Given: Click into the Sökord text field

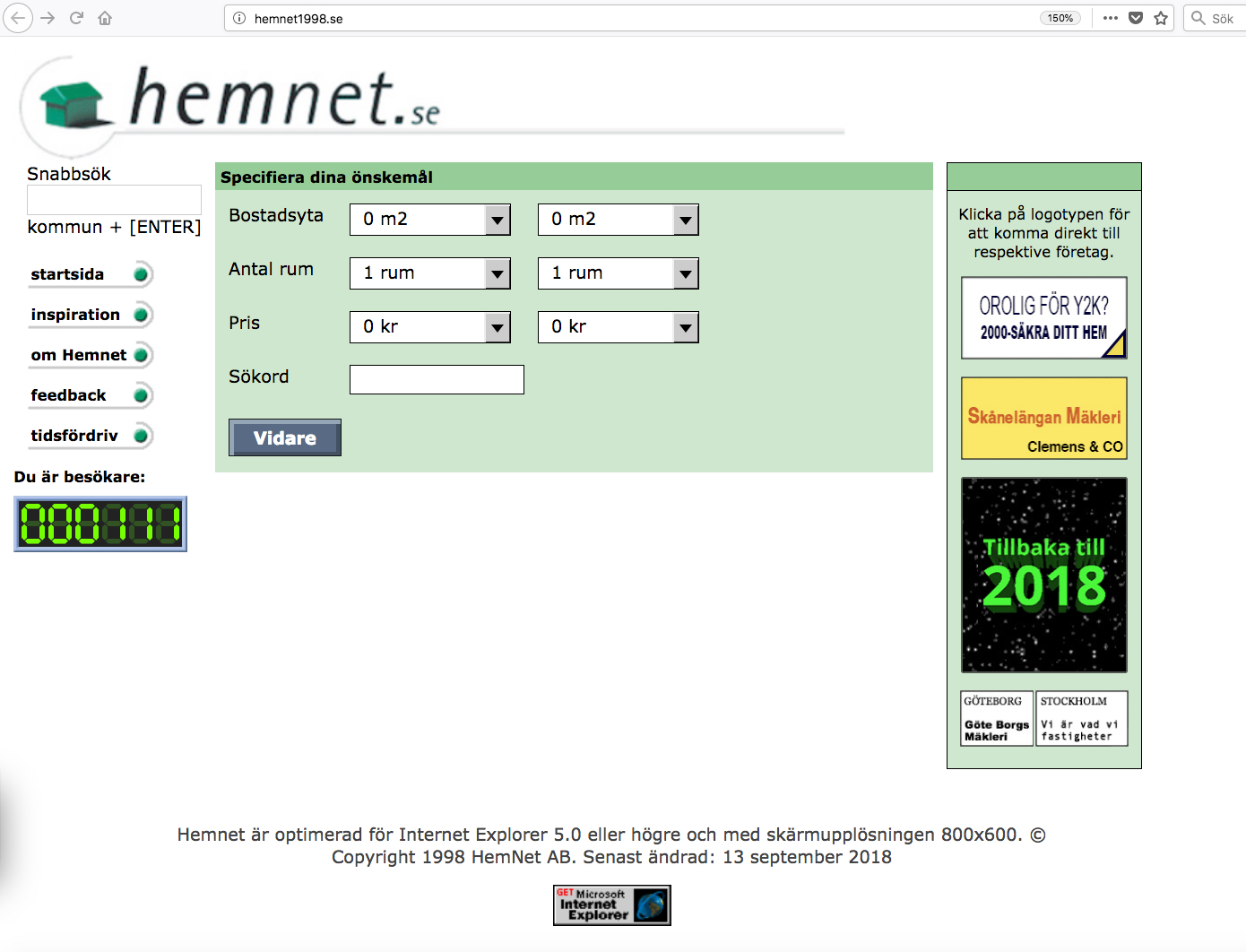Looking at the screenshot, I should tap(437, 380).
